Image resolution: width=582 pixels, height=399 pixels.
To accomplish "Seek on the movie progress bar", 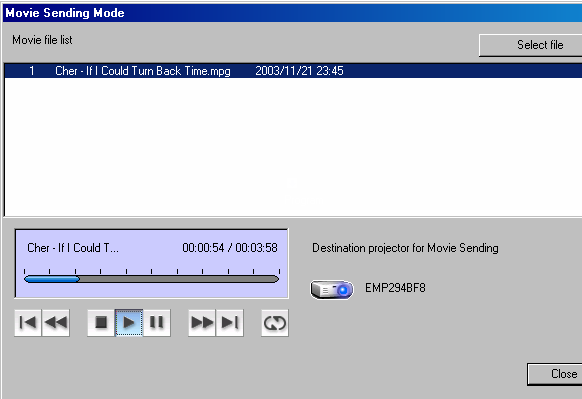I will 151,279.
